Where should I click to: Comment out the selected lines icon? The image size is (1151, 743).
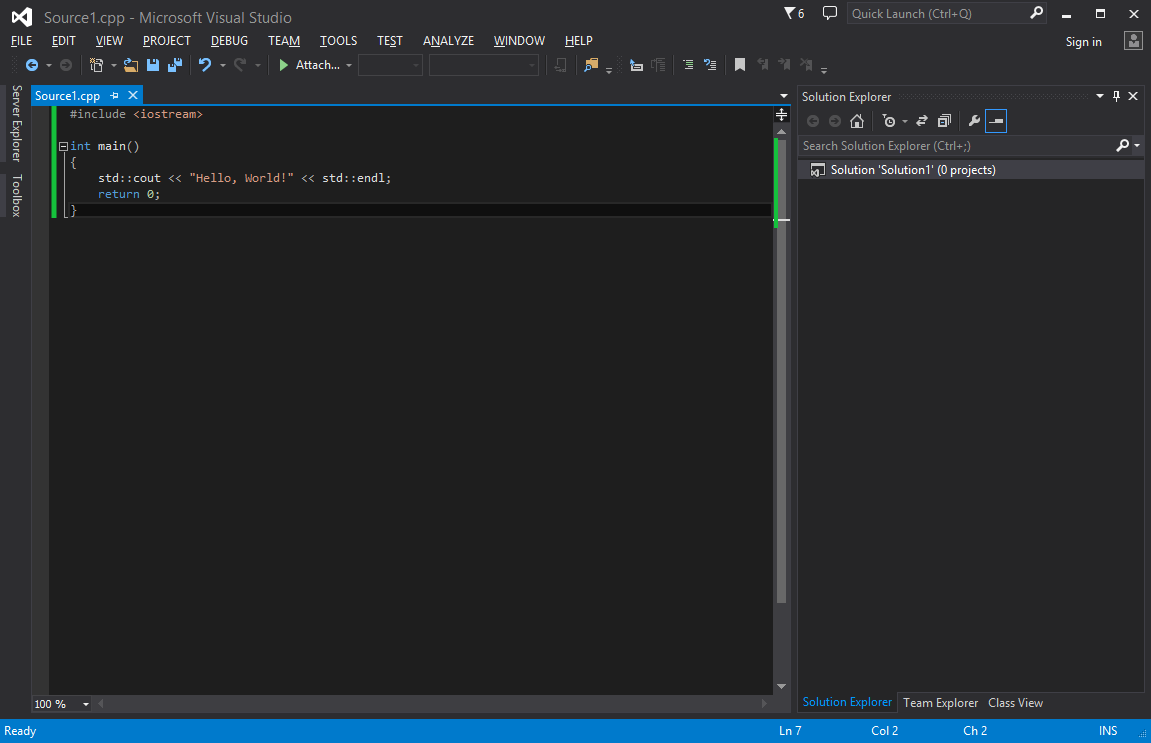click(688, 65)
